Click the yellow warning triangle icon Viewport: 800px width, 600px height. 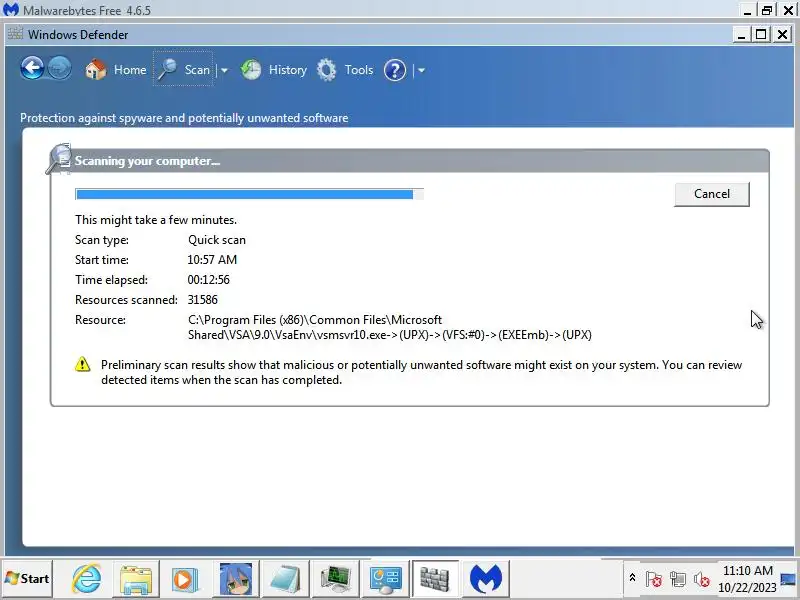tap(83, 364)
